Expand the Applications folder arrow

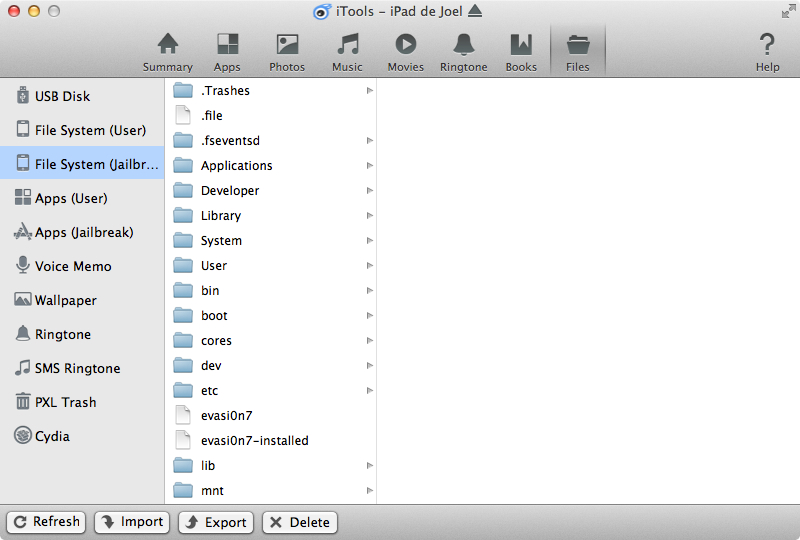click(x=370, y=165)
